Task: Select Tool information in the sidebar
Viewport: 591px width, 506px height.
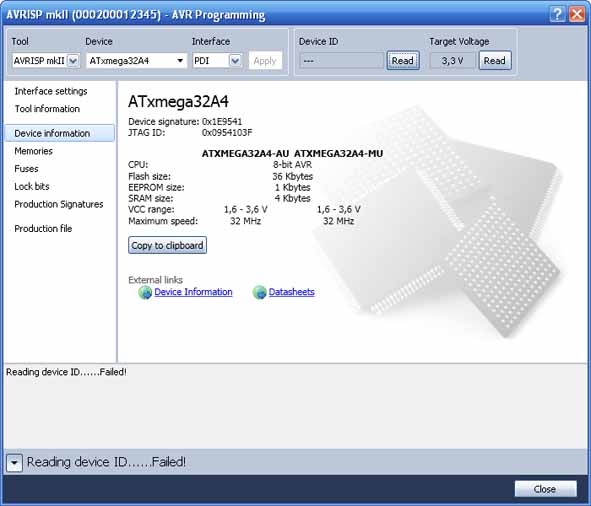Action: [47, 109]
